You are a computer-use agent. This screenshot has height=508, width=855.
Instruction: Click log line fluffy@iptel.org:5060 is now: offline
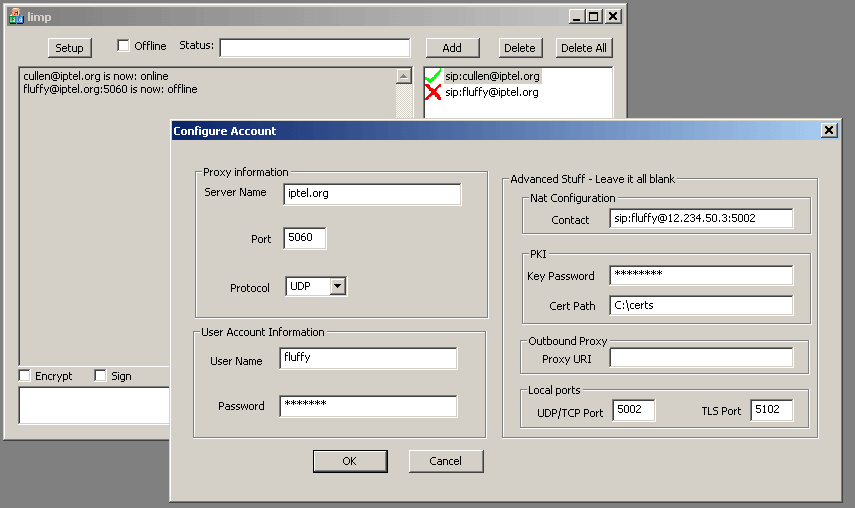click(x=110, y=89)
